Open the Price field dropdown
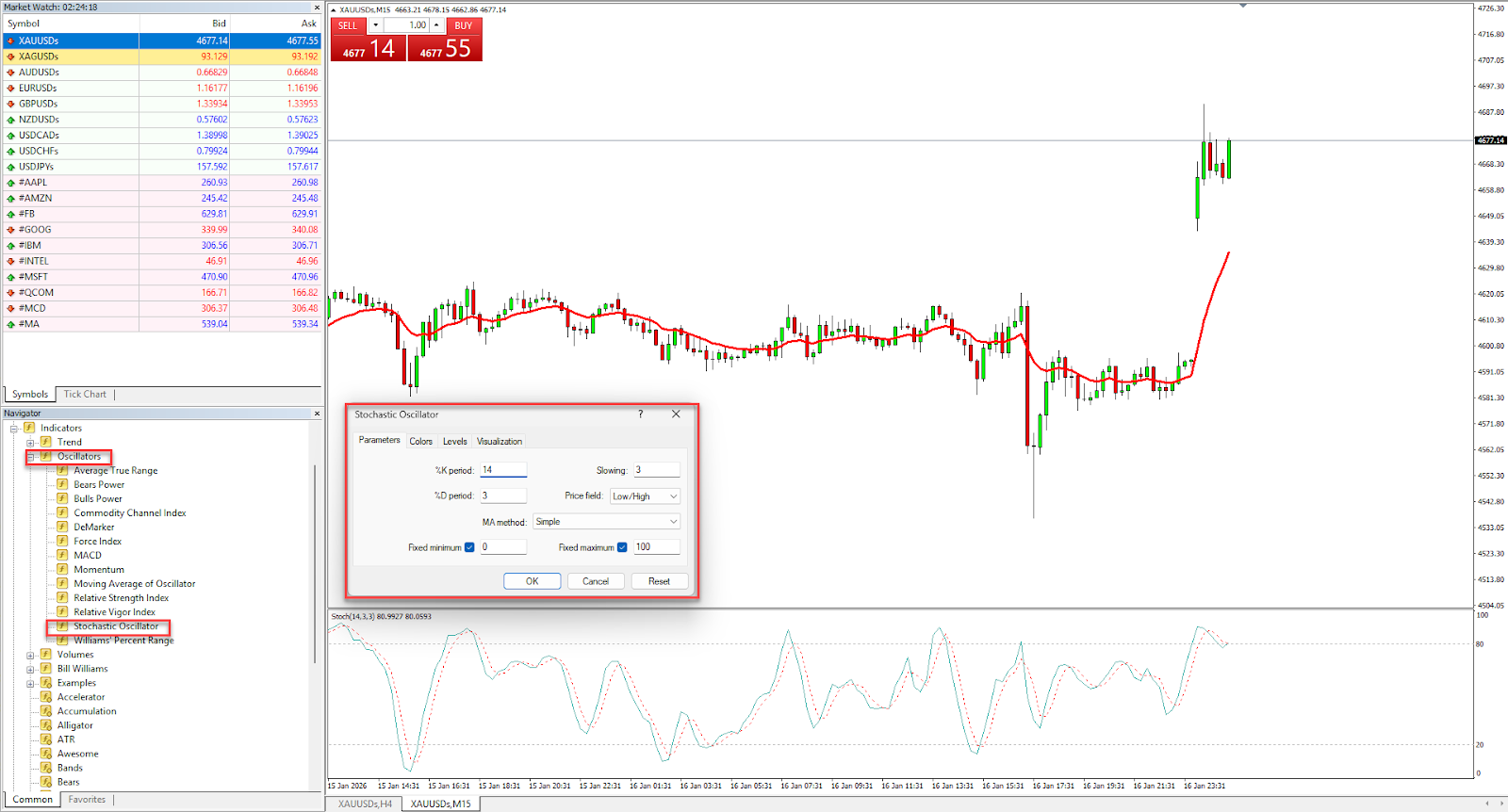 click(646, 496)
